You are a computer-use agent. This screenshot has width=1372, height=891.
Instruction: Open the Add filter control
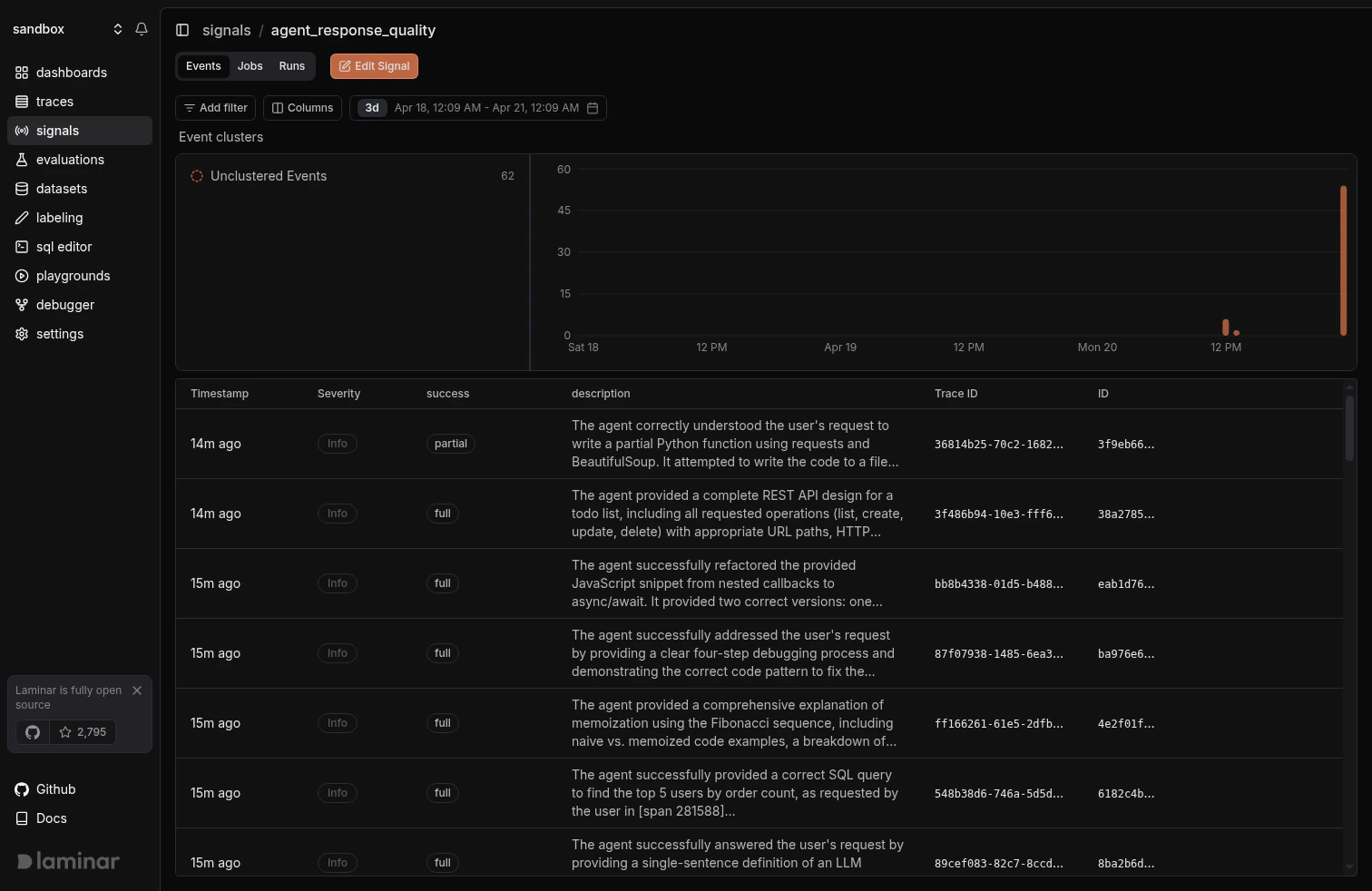pyautogui.click(x=215, y=107)
